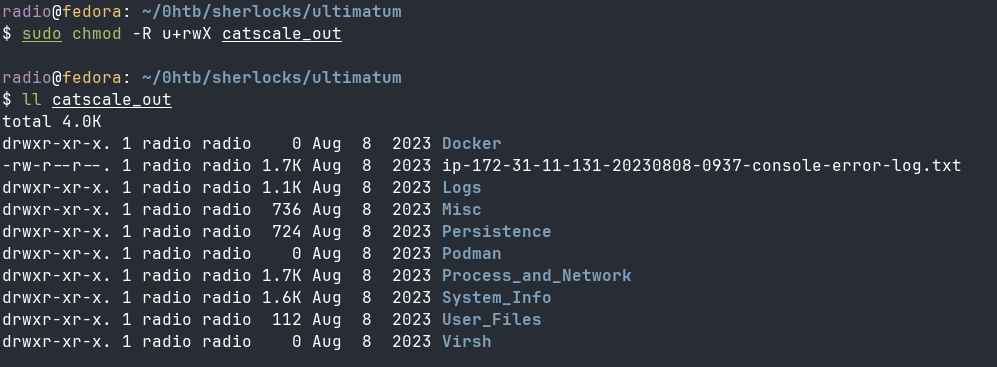Viewport: 997px width, 367px height.
Task: Click the chmod command word
Action: tap(97, 34)
